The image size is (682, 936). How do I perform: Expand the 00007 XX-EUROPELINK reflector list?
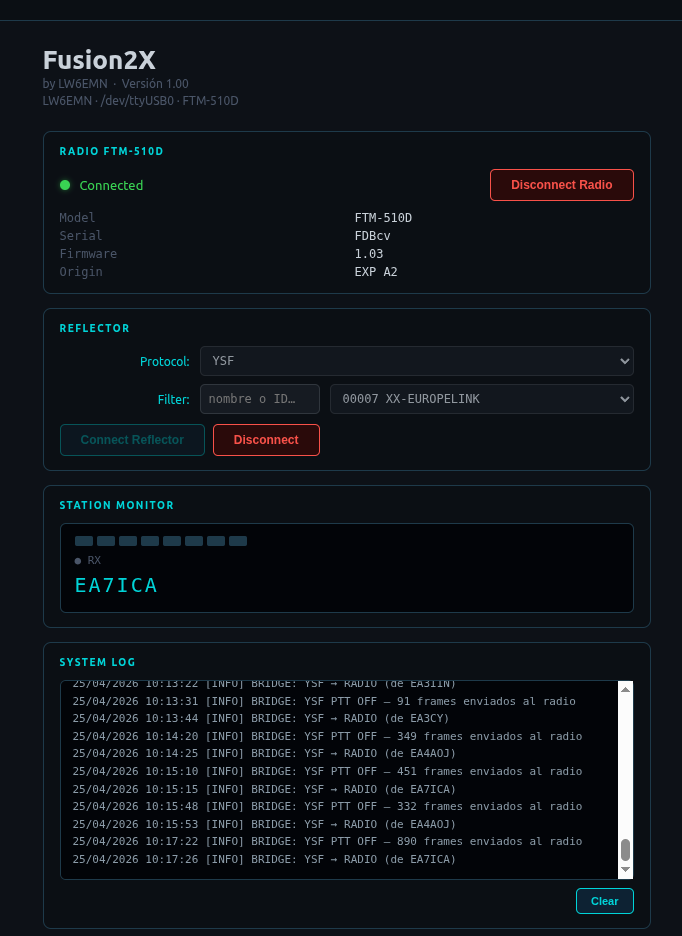pos(481,399)
